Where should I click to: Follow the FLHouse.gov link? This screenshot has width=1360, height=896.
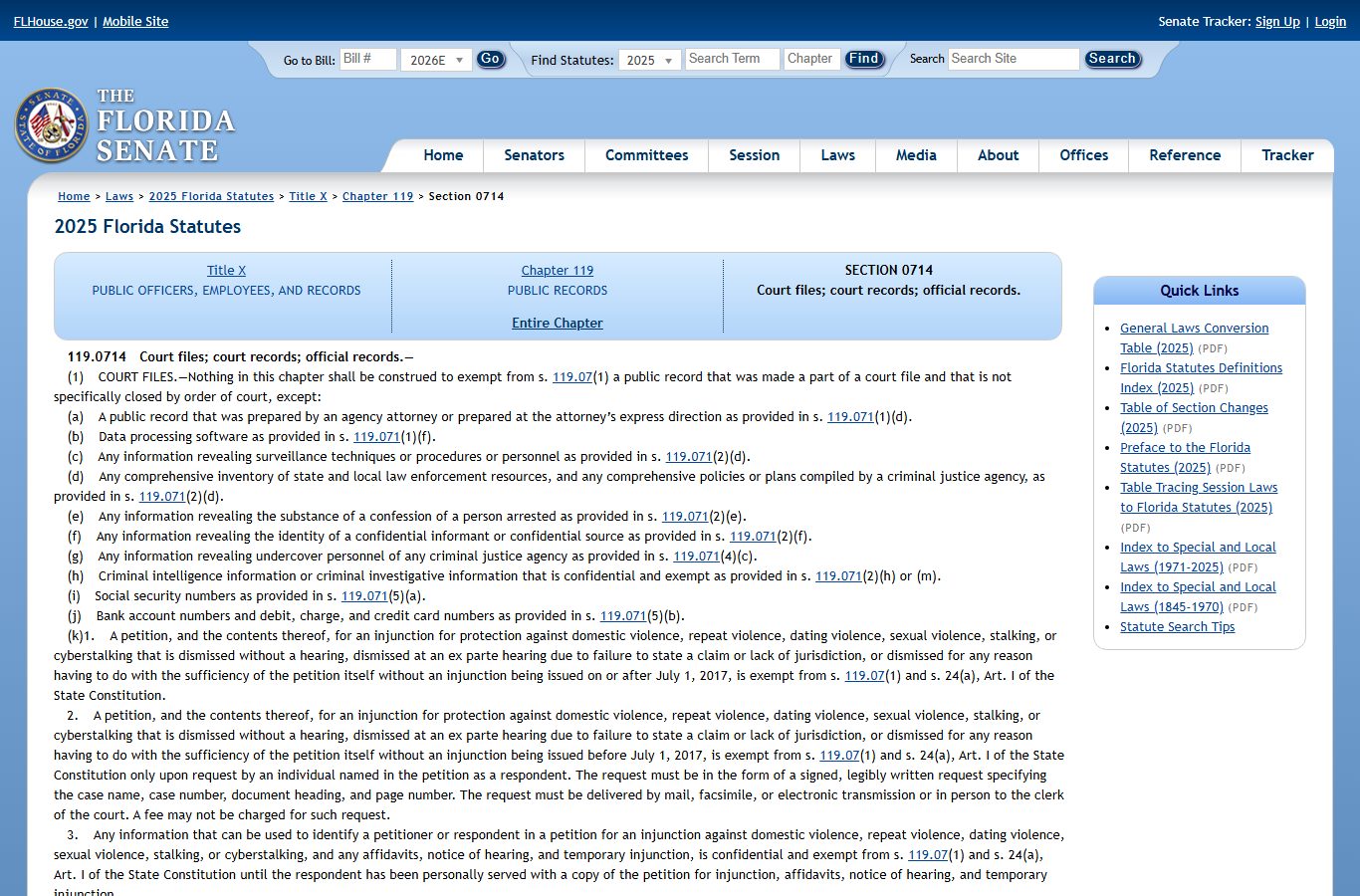click(51, 21)
